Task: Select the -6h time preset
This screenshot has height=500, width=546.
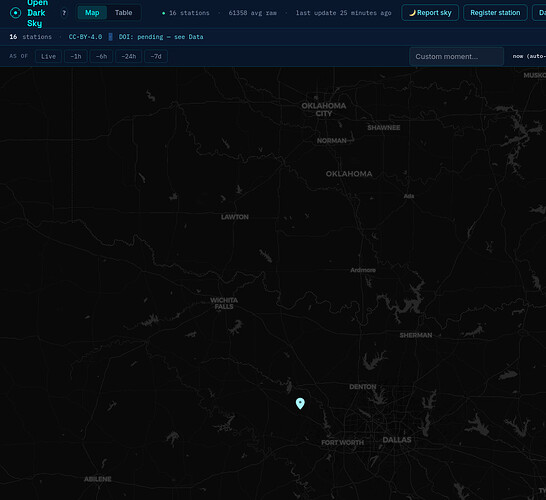Action: pyautogui.click(x=101, y=56)
